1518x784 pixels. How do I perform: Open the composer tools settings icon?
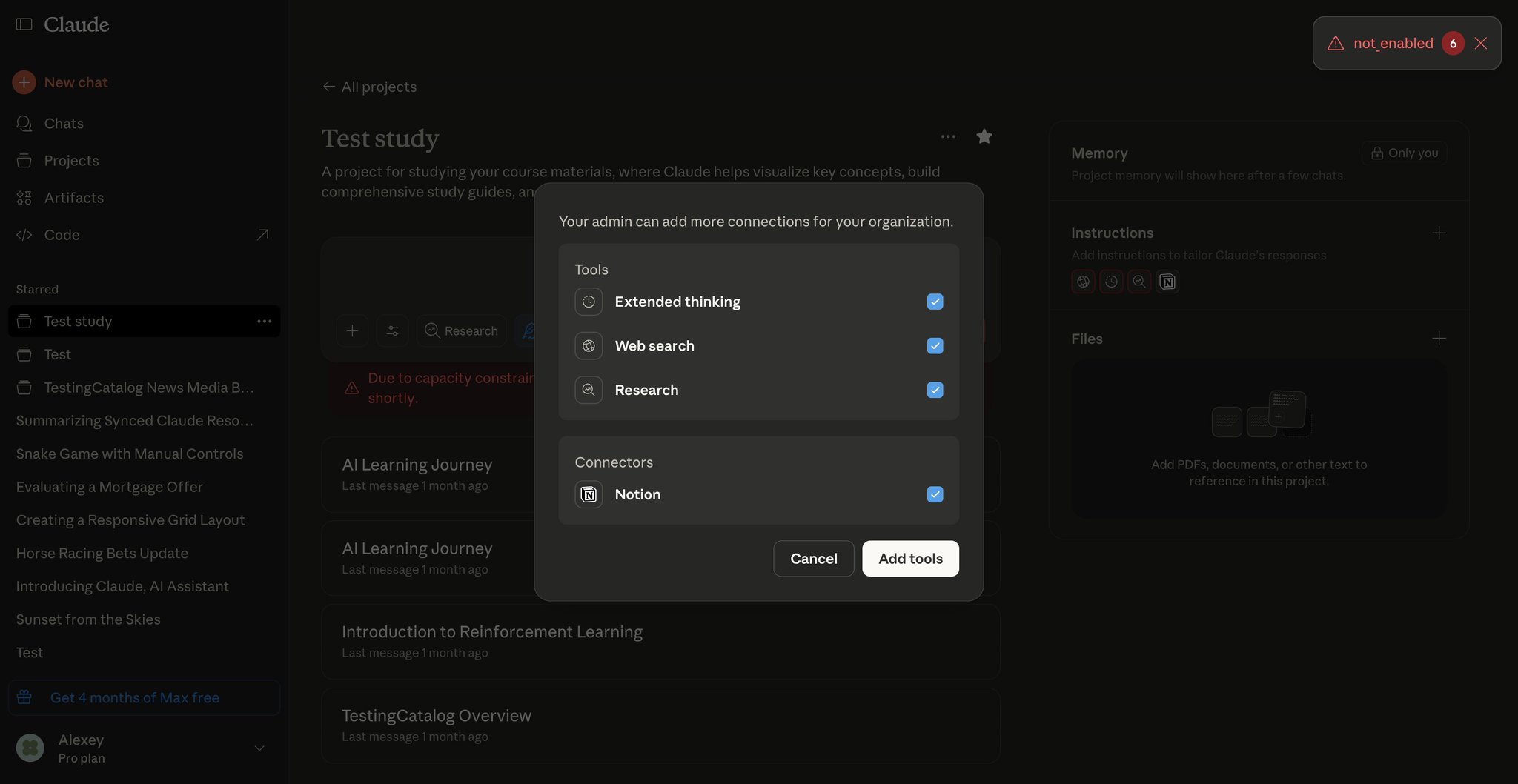coord(392,330)
